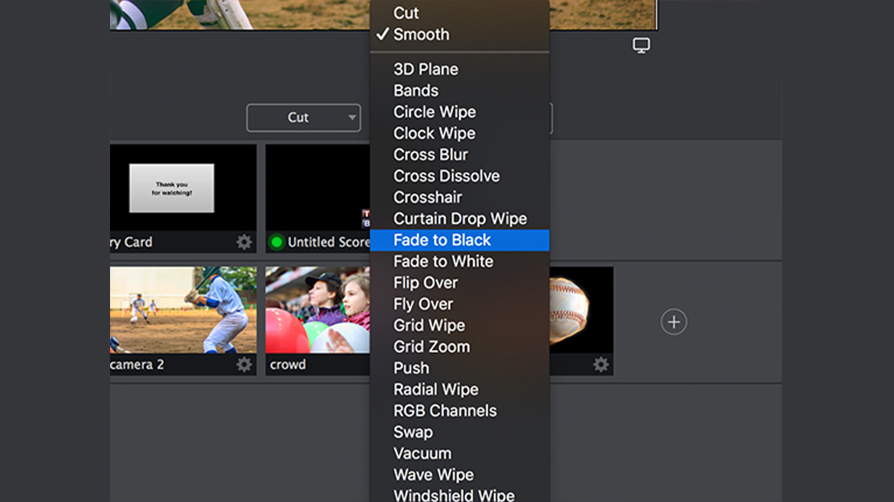894x502 pixels.
Task: Open the Cut transition dropdown
Action: point(303,118)
